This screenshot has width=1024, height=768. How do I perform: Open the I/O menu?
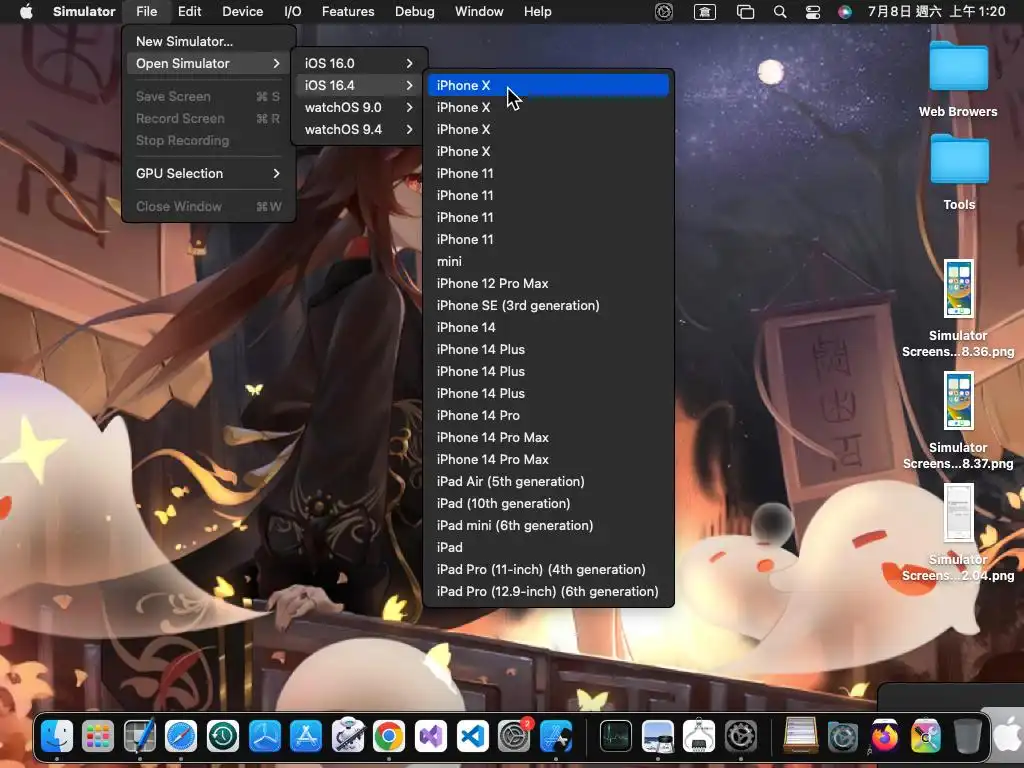pyautogui.click(x=293, y=11)
